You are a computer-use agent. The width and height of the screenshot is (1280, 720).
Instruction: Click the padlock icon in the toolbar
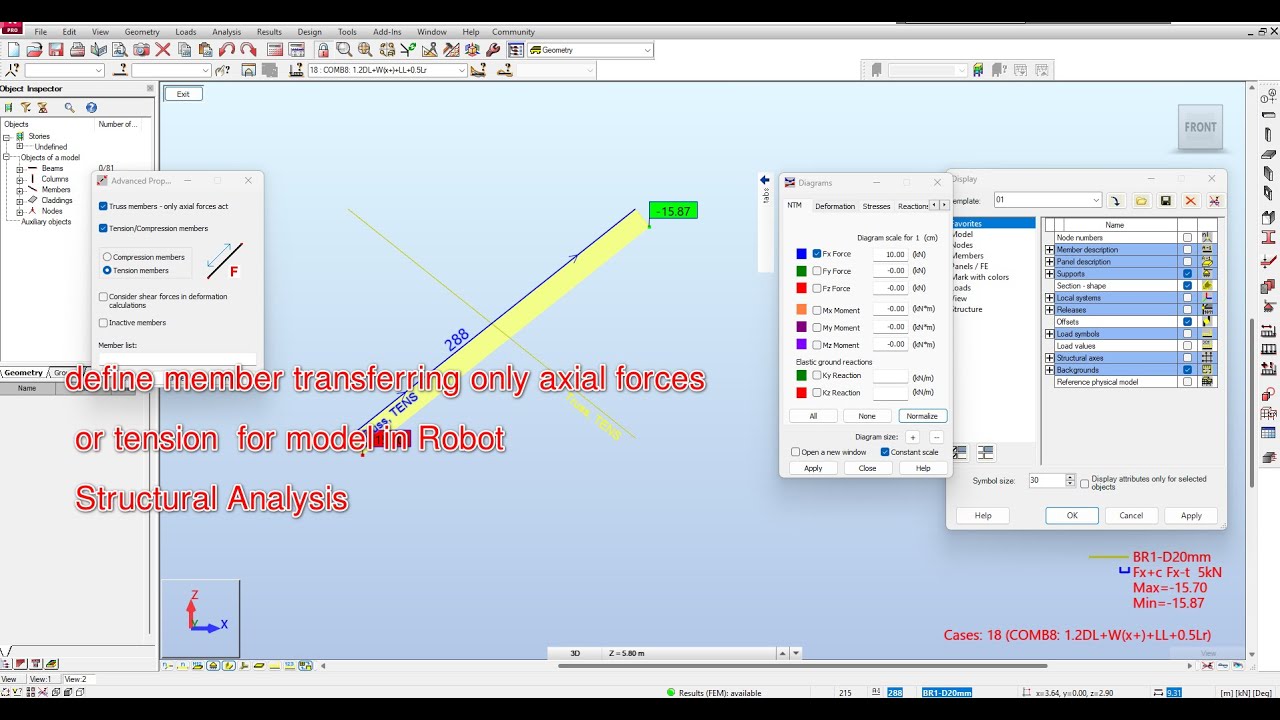[323, 50]
